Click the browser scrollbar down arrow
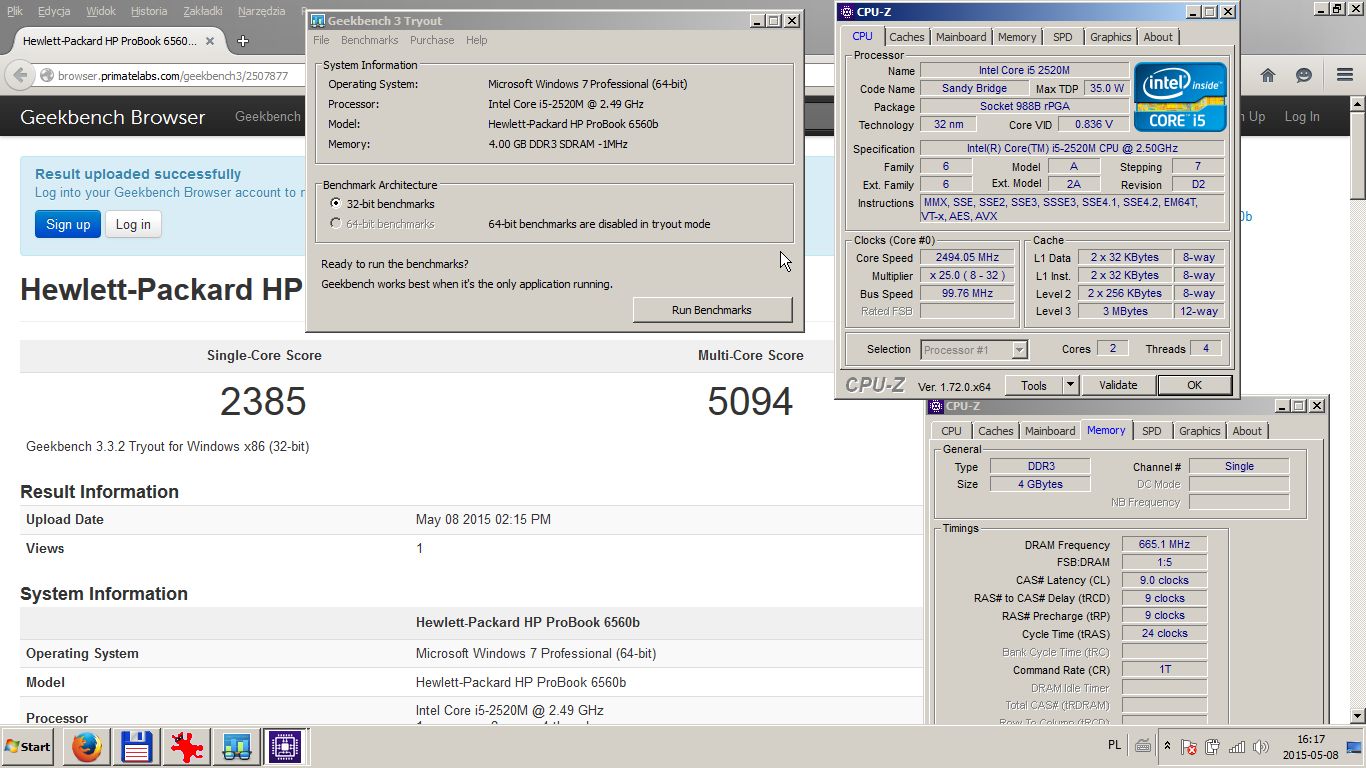 1357,716
